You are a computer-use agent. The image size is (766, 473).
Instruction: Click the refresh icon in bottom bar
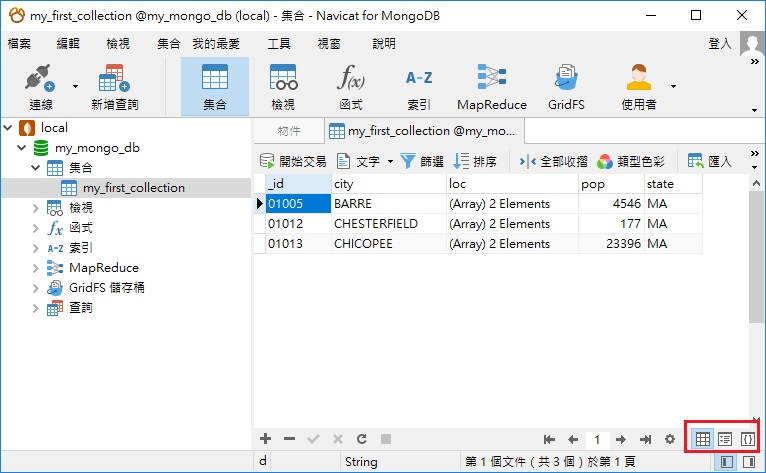(361, 439)
